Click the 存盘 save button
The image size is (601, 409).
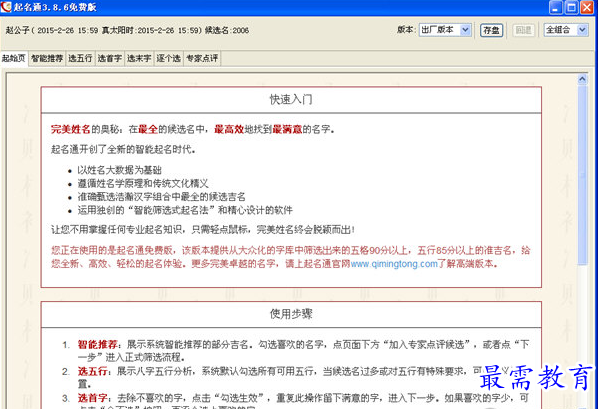point(491,30)
